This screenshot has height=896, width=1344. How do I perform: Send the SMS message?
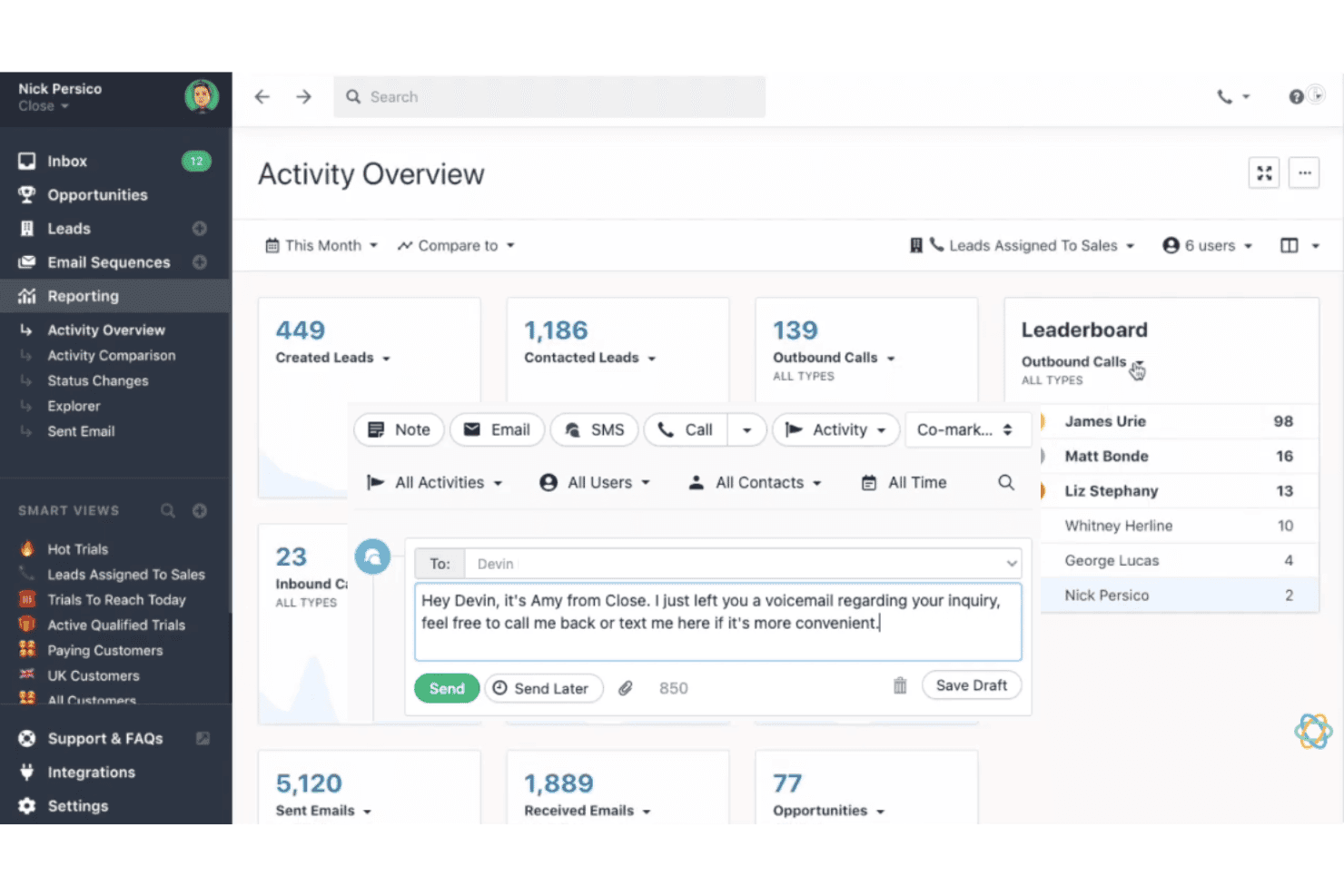(447, 688)
